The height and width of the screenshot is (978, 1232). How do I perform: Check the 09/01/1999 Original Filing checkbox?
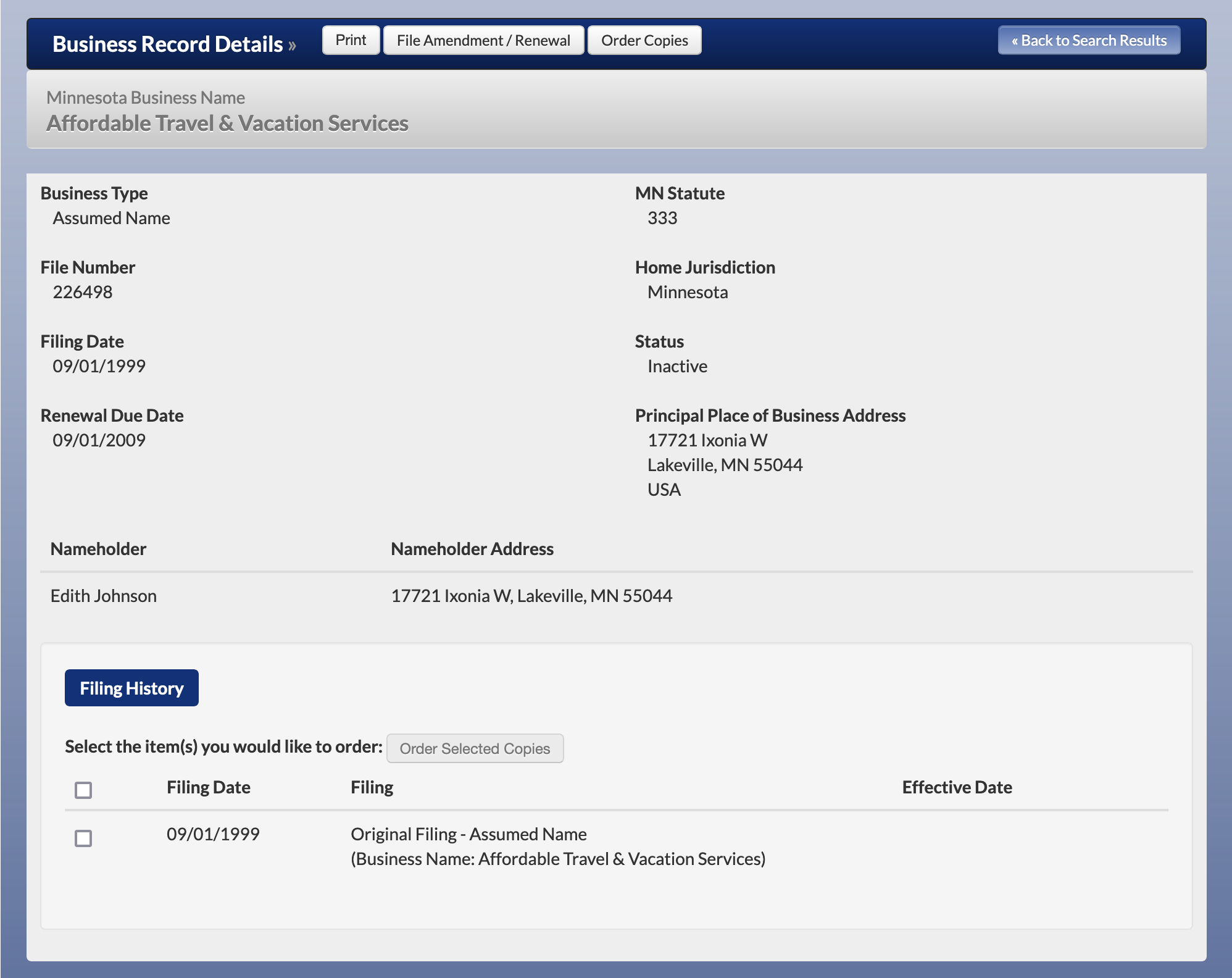[x=83, y=838]
